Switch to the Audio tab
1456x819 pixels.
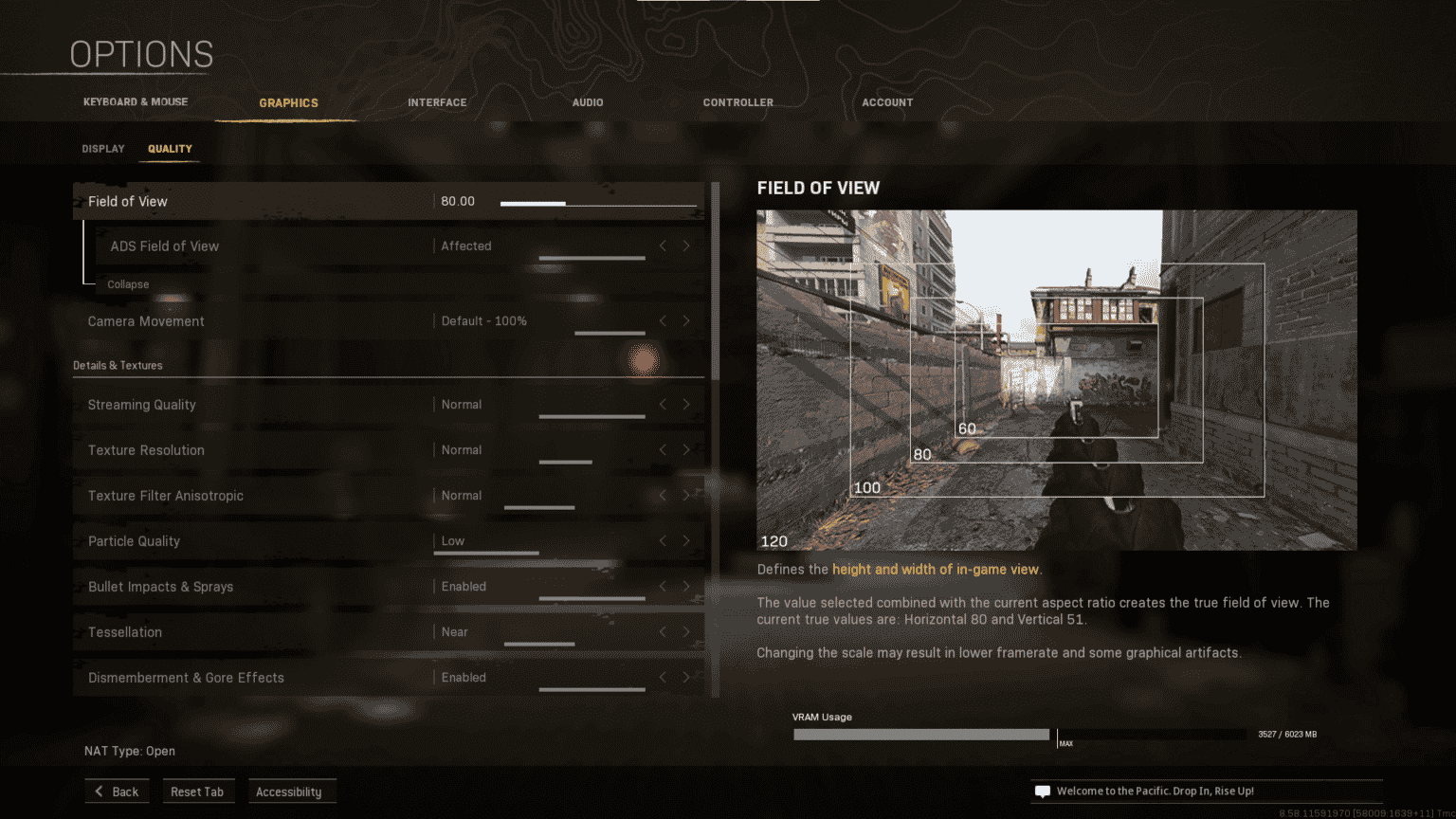(x=588, y=102)
